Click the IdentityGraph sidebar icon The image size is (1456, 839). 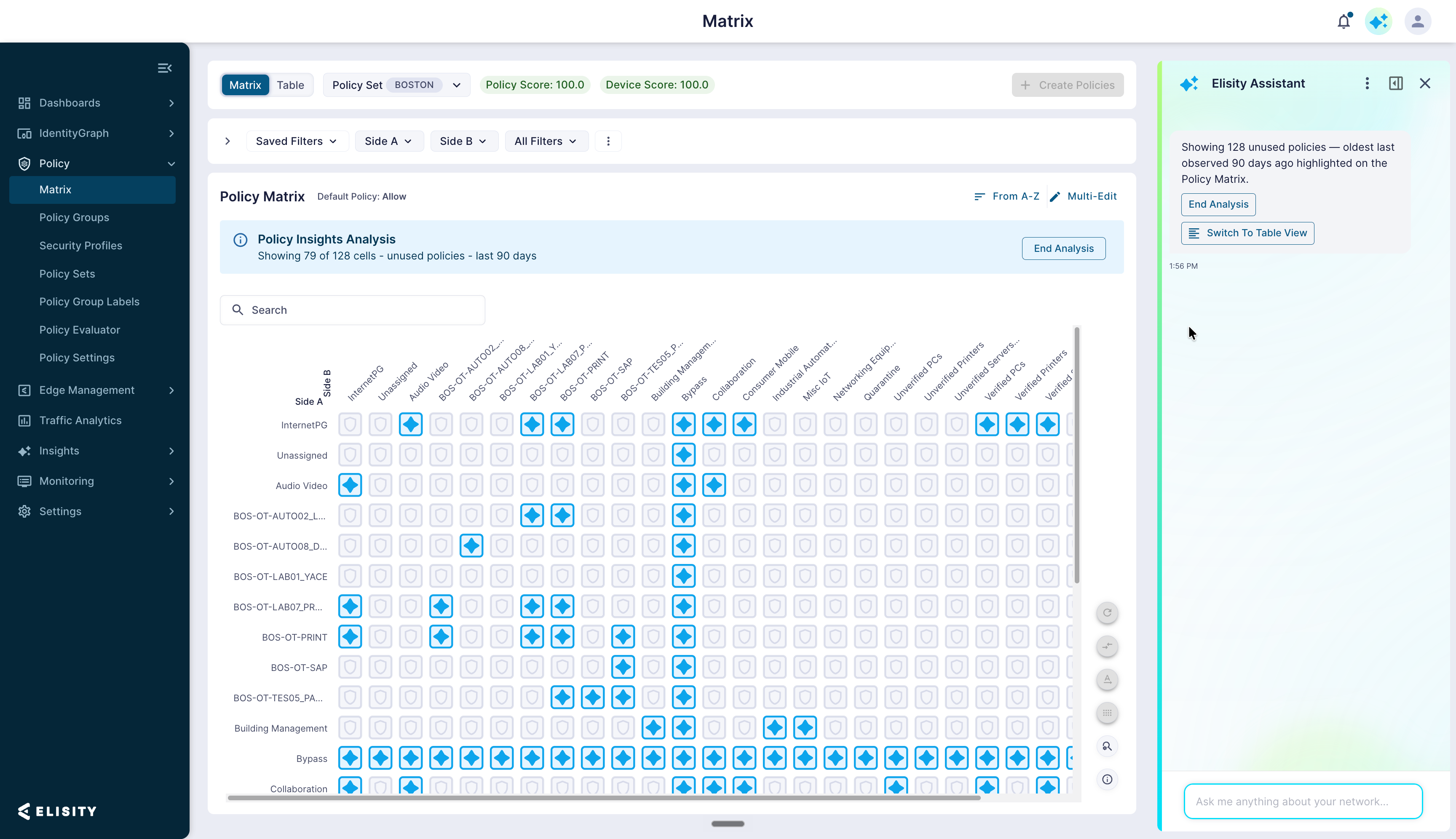click(24, 133)
